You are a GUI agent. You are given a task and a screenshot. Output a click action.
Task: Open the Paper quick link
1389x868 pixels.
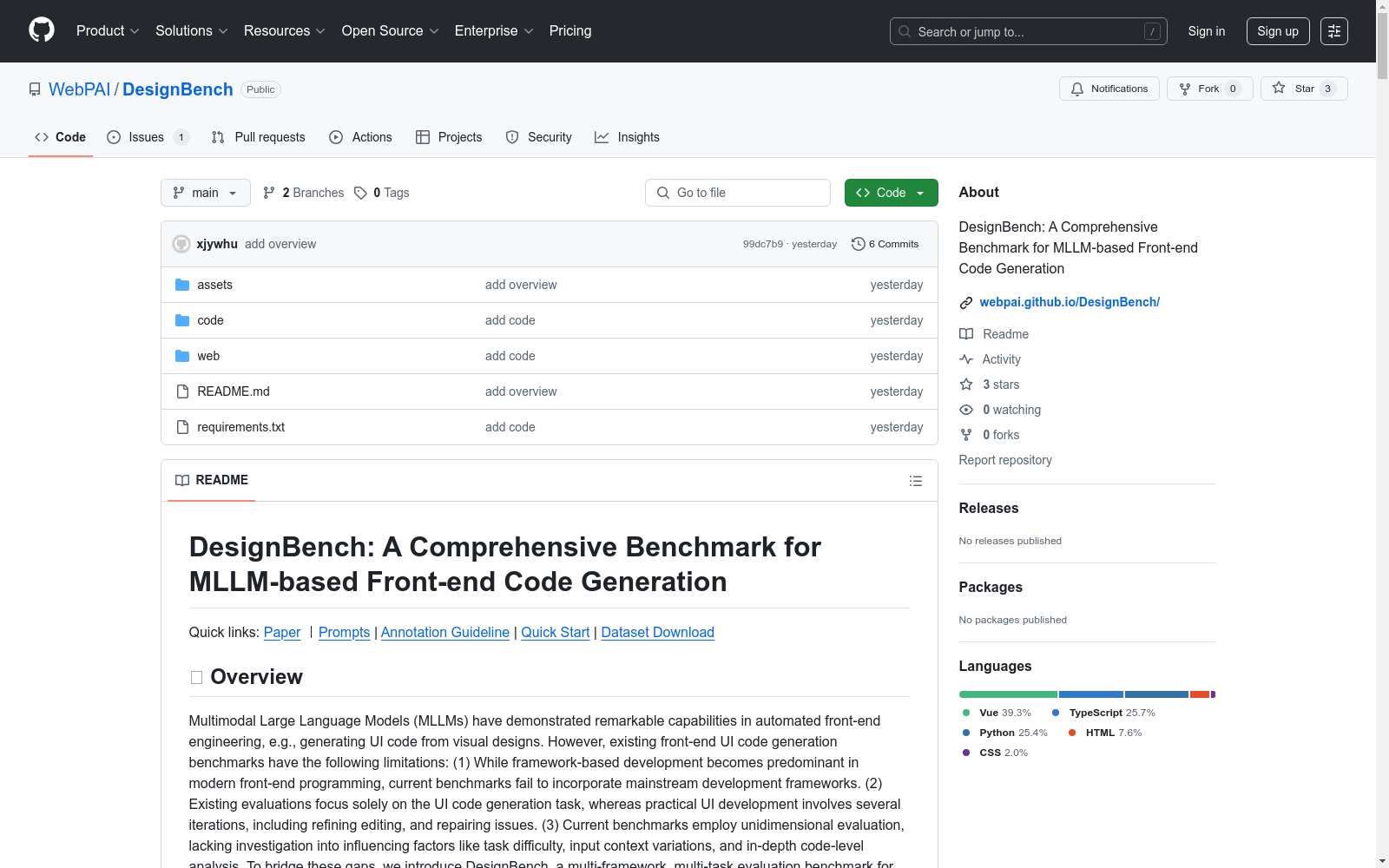tap(282, 632)
